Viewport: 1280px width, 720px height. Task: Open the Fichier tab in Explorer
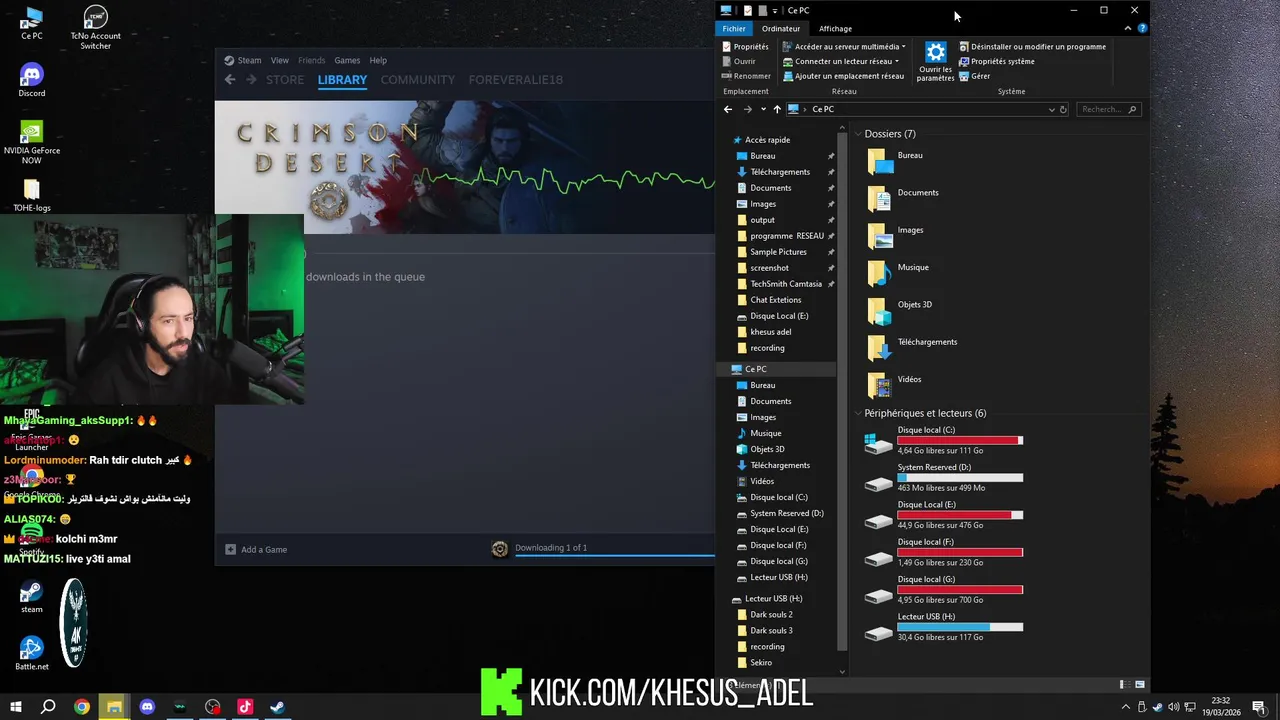pos(734,28)
